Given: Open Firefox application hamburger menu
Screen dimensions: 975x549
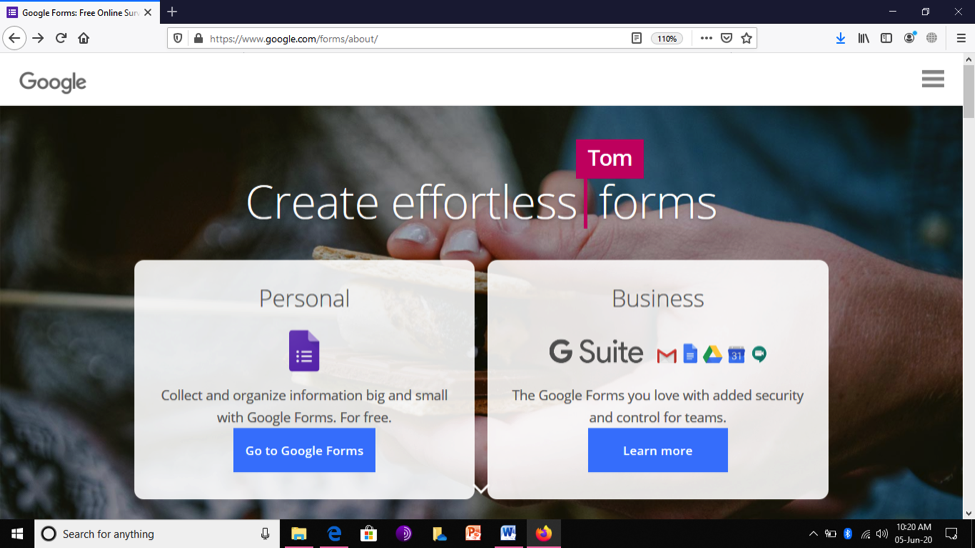Looking at the screenshot, I should click(x=961, y=38).
